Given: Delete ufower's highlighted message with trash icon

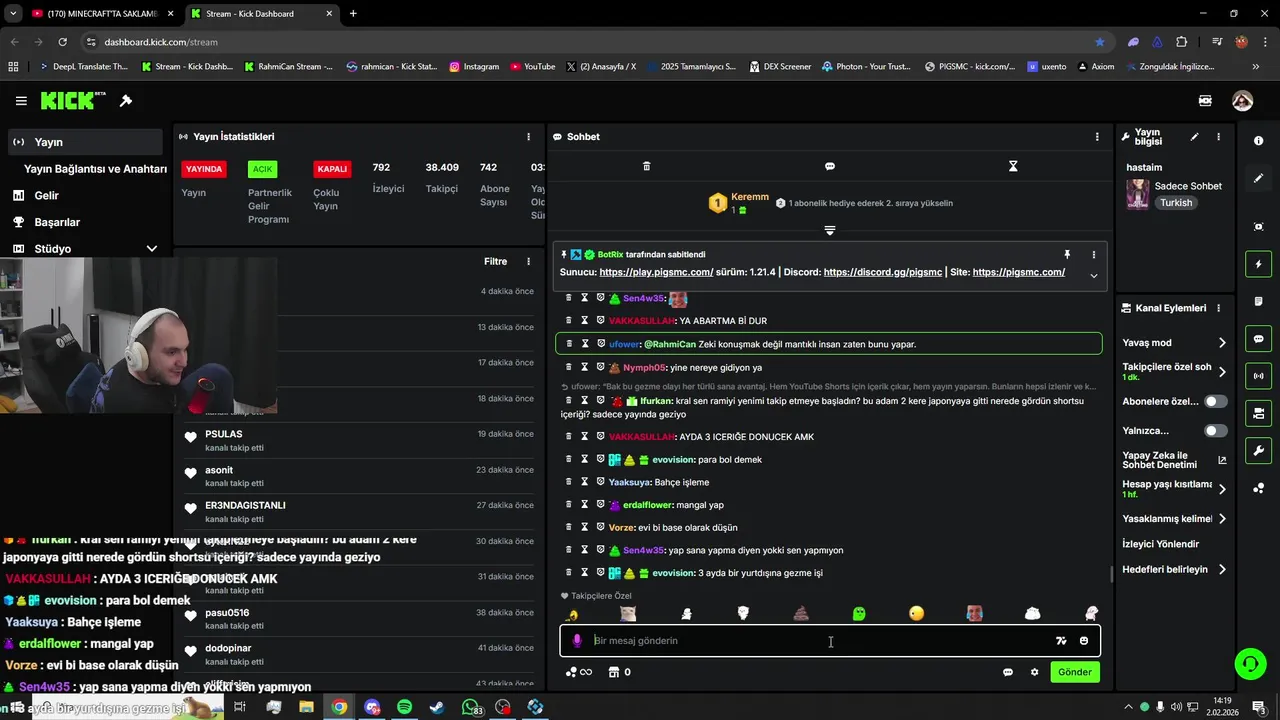Looking at the screenshot, I should (569, 343).
